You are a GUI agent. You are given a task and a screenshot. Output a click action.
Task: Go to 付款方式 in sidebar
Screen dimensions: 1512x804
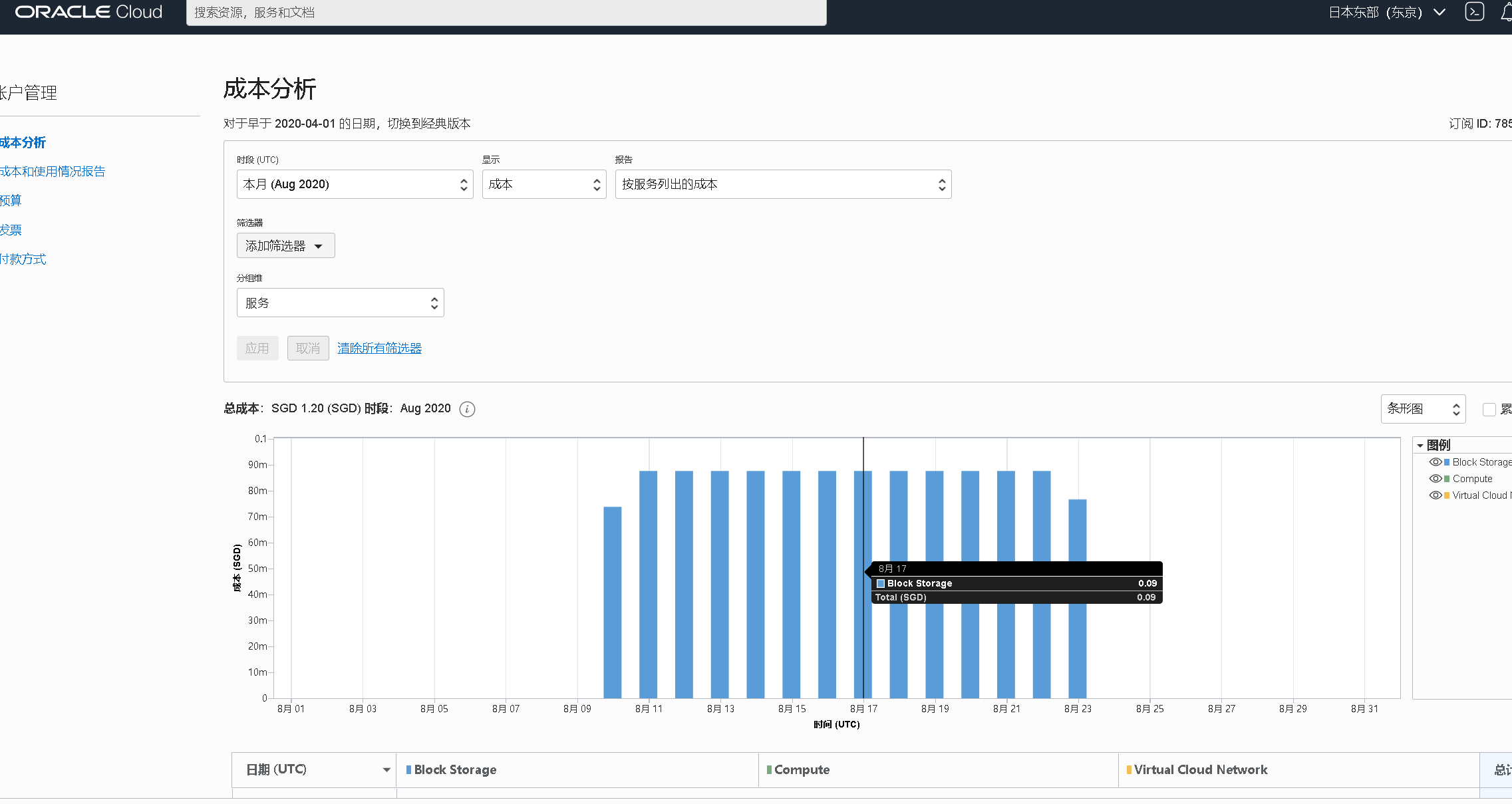(23, 259)
